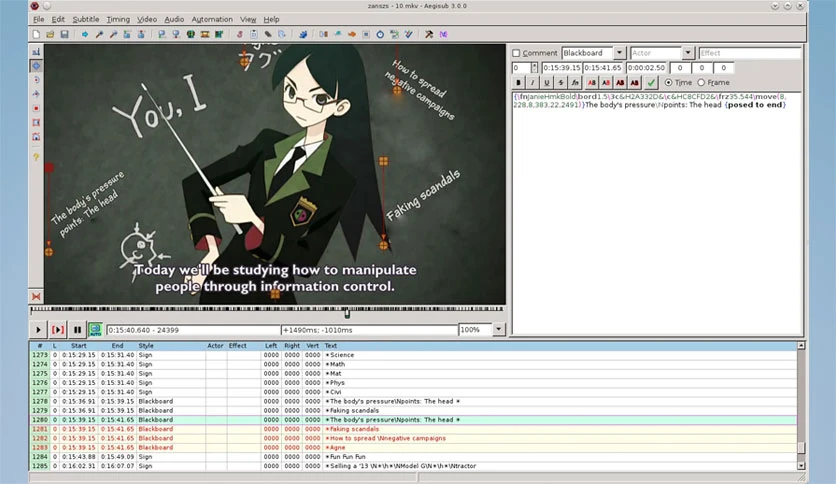This screenshot has width=836, height=484.
Task: Select the Time radio button
Action: [x=668, y=83]
